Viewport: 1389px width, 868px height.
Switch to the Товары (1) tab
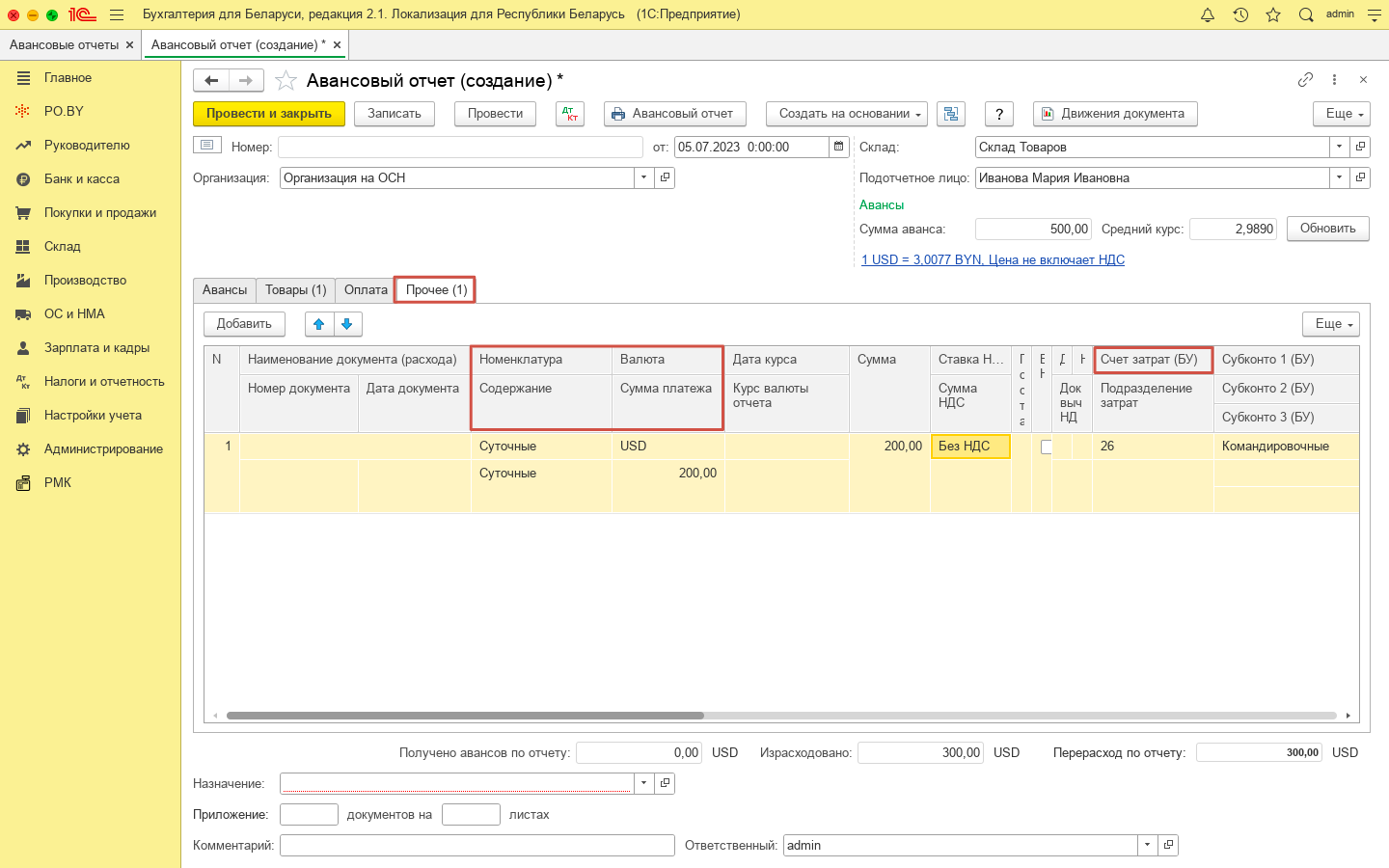(x=295, y=289)
